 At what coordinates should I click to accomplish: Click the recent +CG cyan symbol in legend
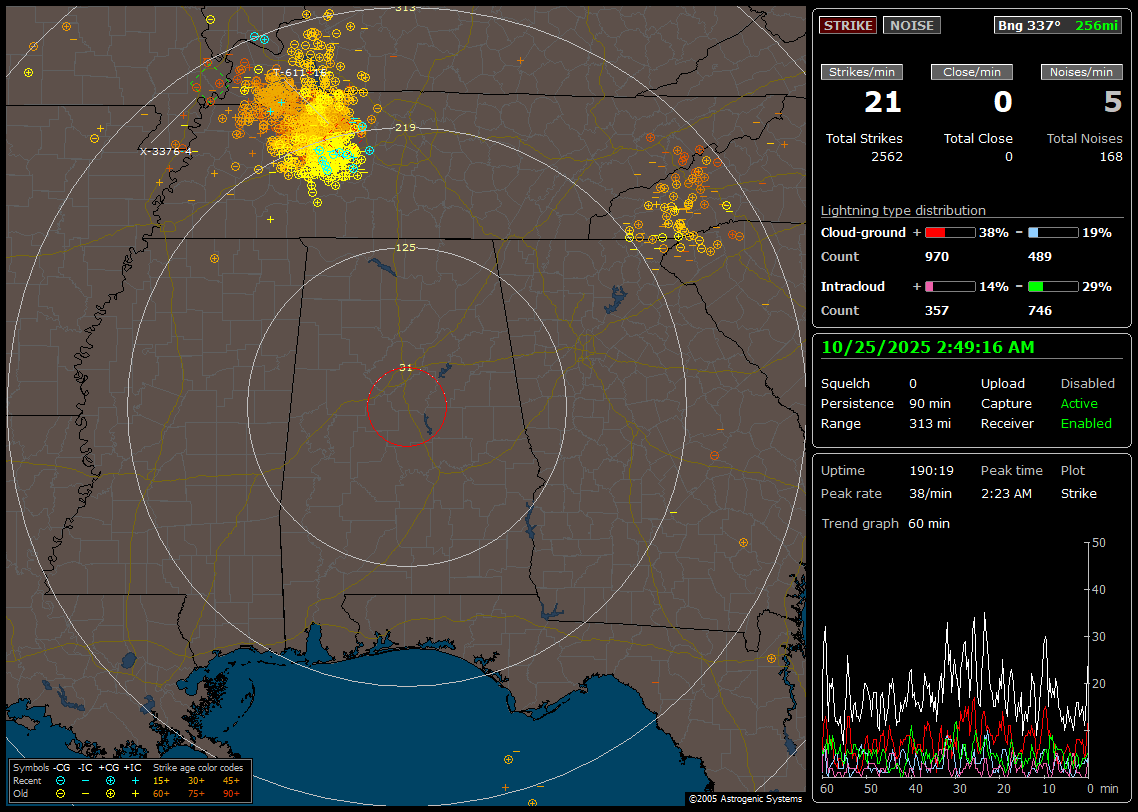110,780
